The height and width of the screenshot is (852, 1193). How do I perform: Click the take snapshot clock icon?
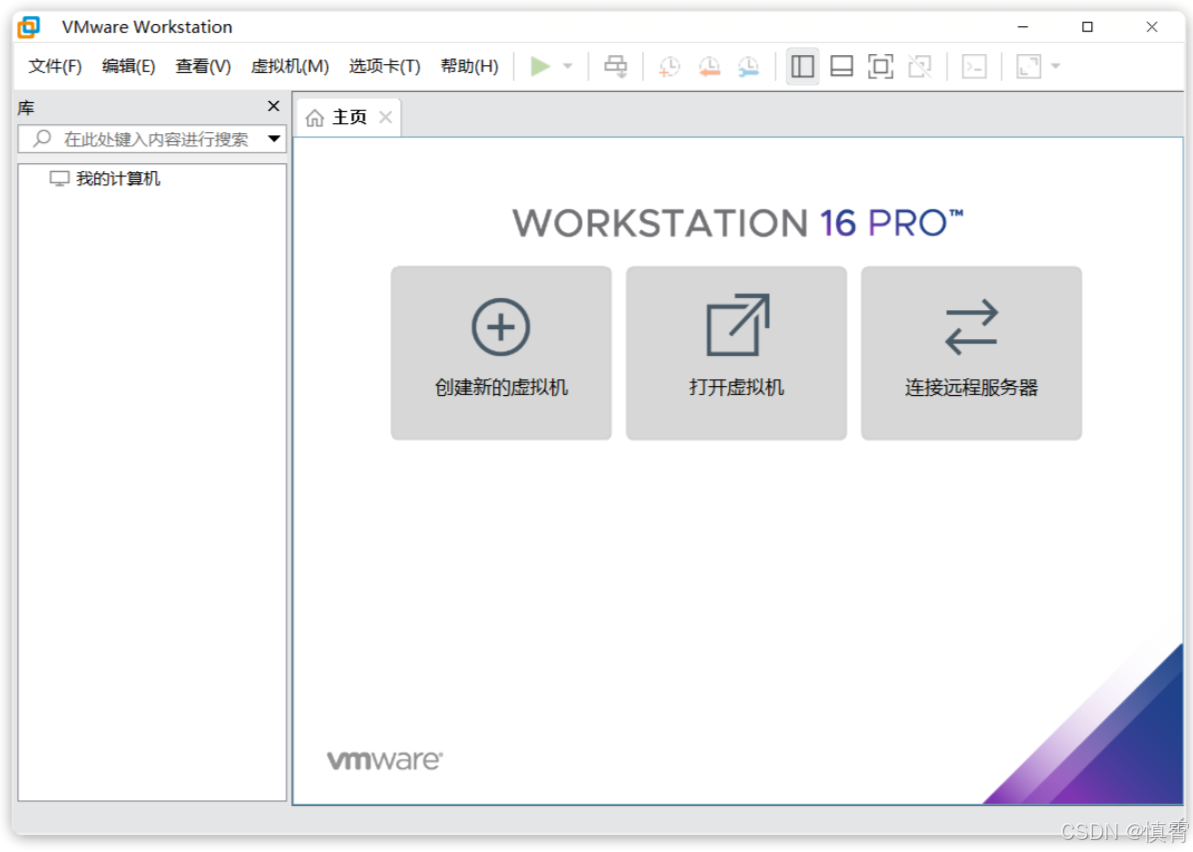coord(669,66)
